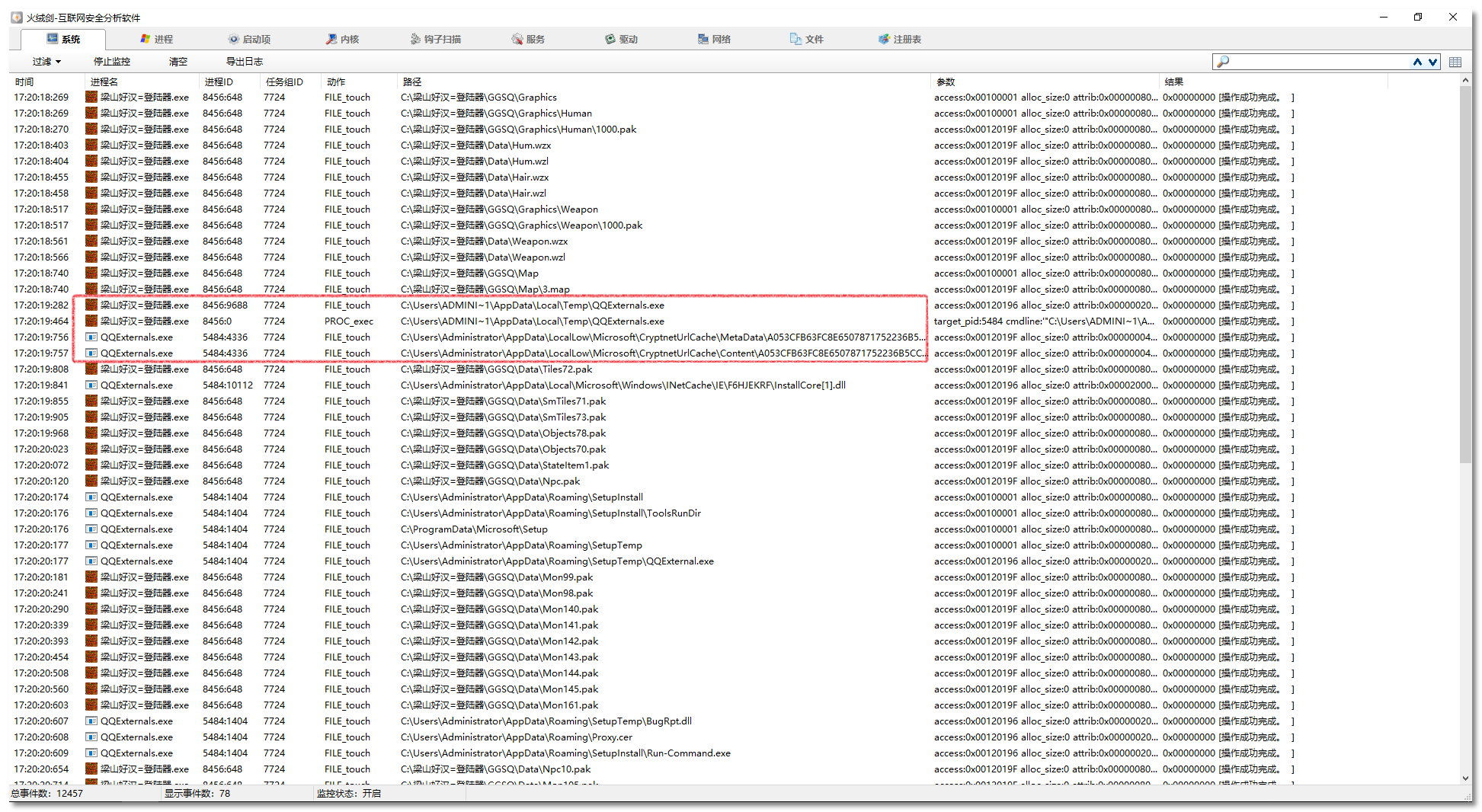This screenshot has height=812, width=1482.
Task: Jump to previous search match with up arrow
Action: pos(1417,62)
